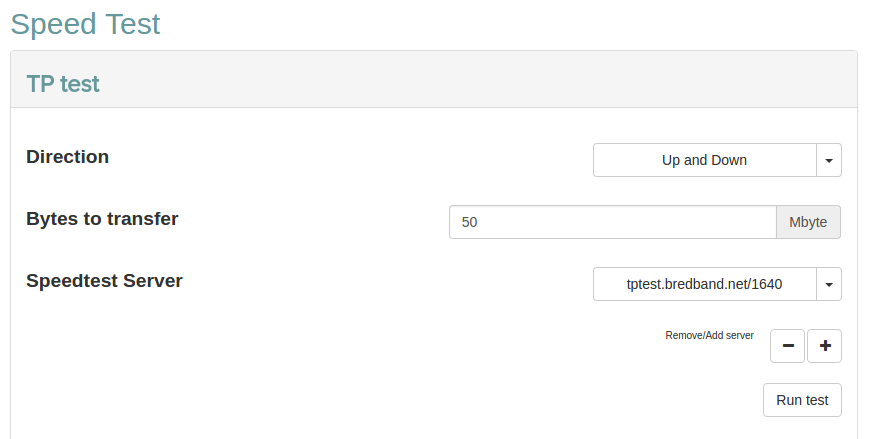Click the Speedtest Server label
This screenshot has height=439, width=880.
pos(104,281)
